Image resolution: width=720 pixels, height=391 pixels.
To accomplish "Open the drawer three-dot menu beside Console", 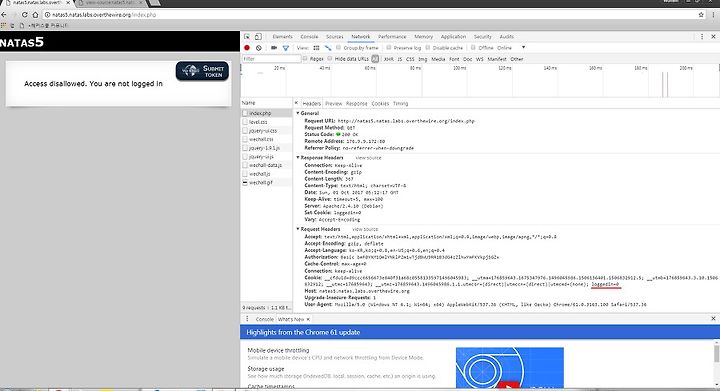I will pyautogui.click(x=247, y=319).
